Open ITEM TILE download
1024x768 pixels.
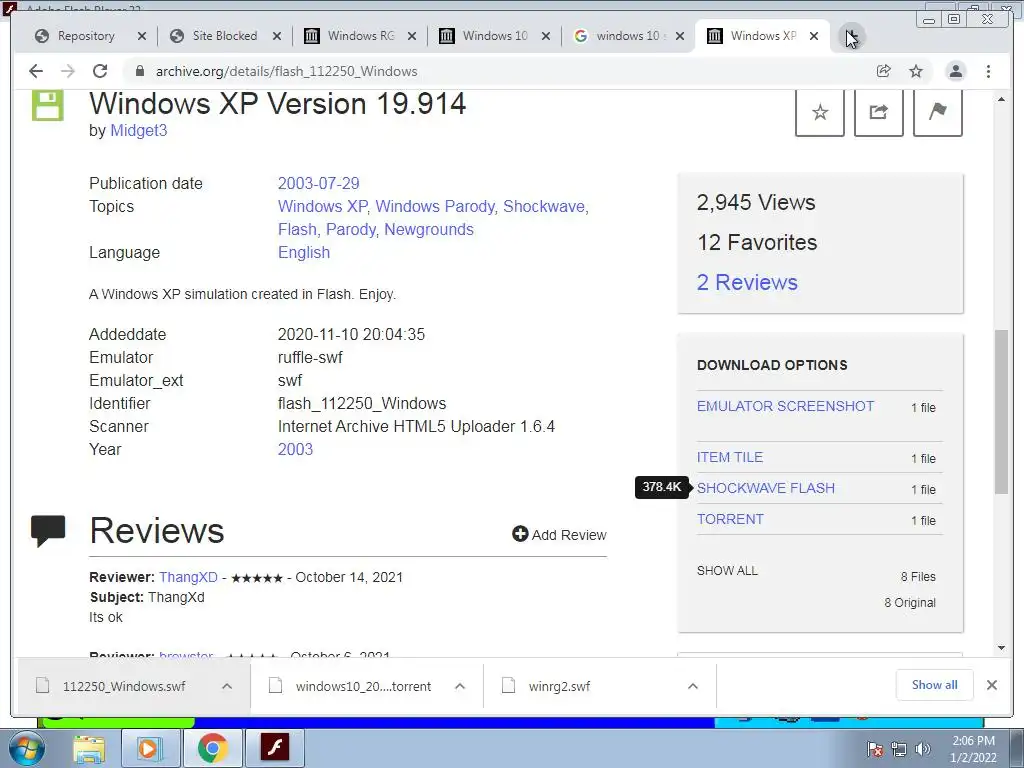[729, 457]
